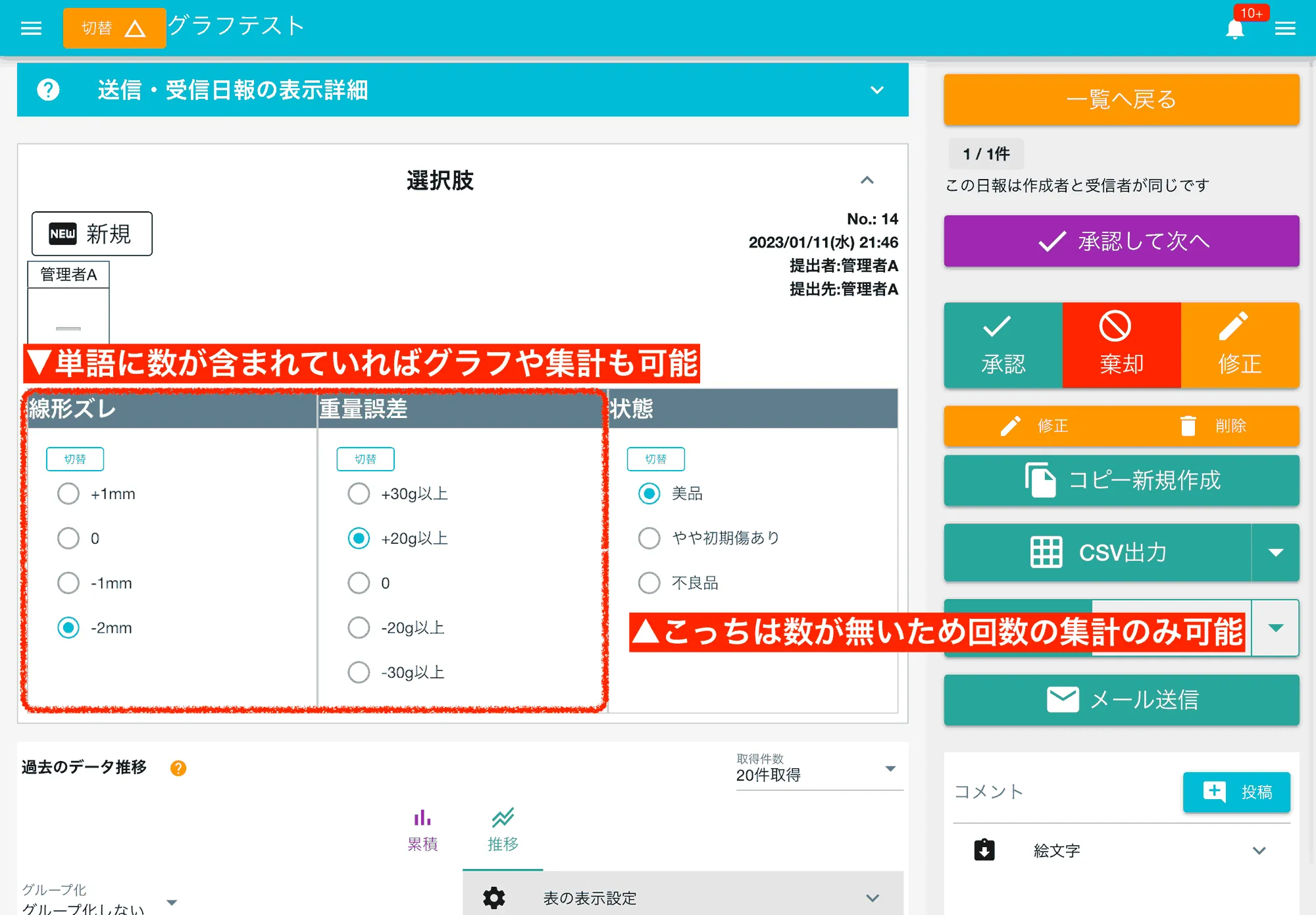Click the gear icon in 表の表示設定
The width and height of the screenshot is (1316, 915).
point(493,897)
